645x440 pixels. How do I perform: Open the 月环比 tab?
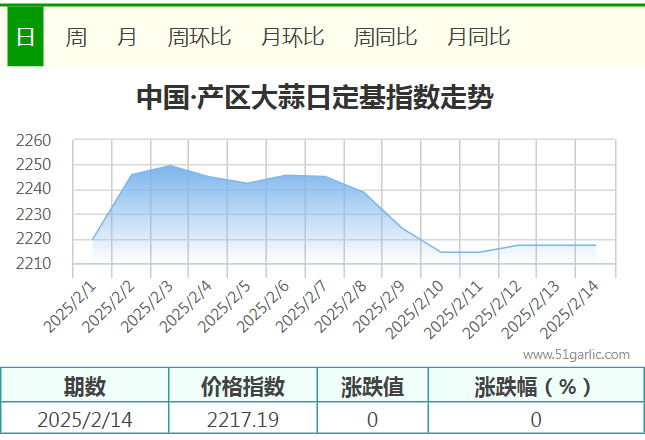293,37
